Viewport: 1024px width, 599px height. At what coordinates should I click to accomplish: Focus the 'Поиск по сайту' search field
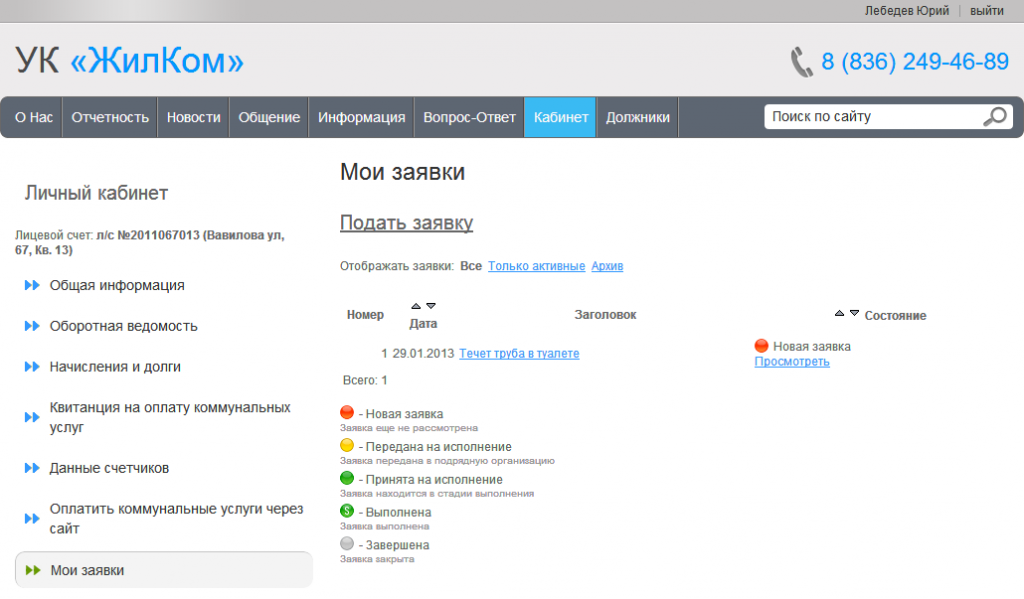870,117
